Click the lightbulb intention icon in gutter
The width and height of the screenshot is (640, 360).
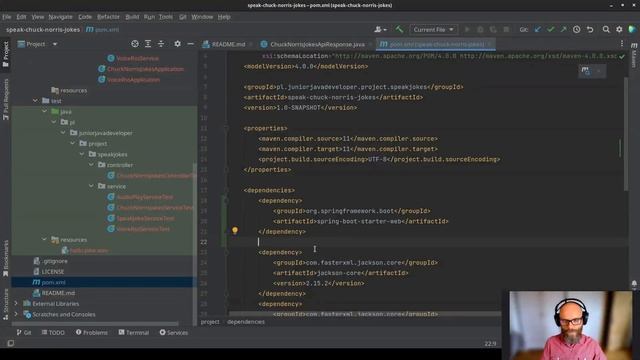[x=235, y=231]
